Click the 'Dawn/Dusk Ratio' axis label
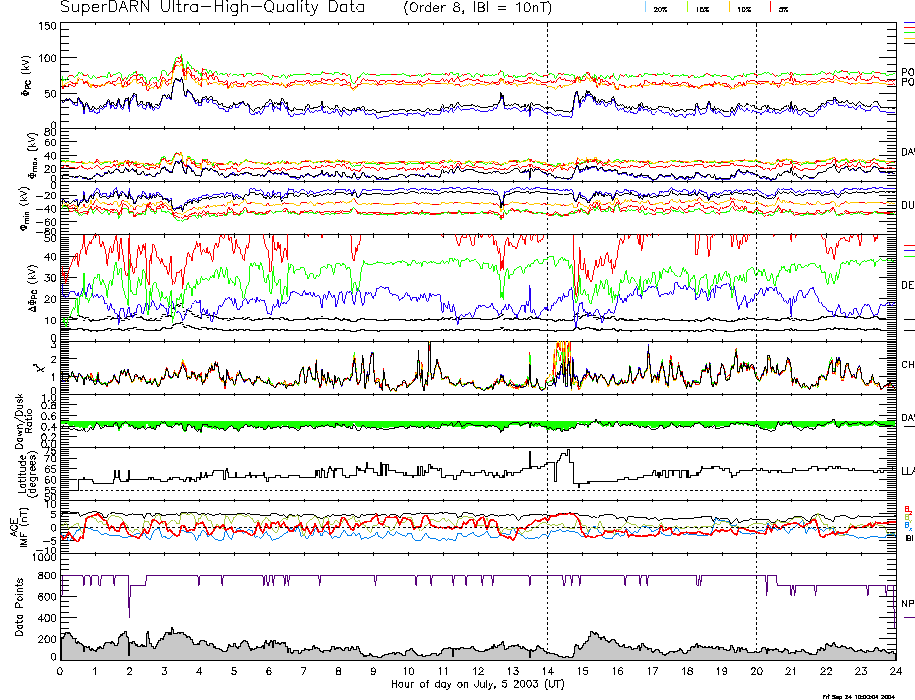This screenshot has height=700, width=915. click(x=25, y=421)
